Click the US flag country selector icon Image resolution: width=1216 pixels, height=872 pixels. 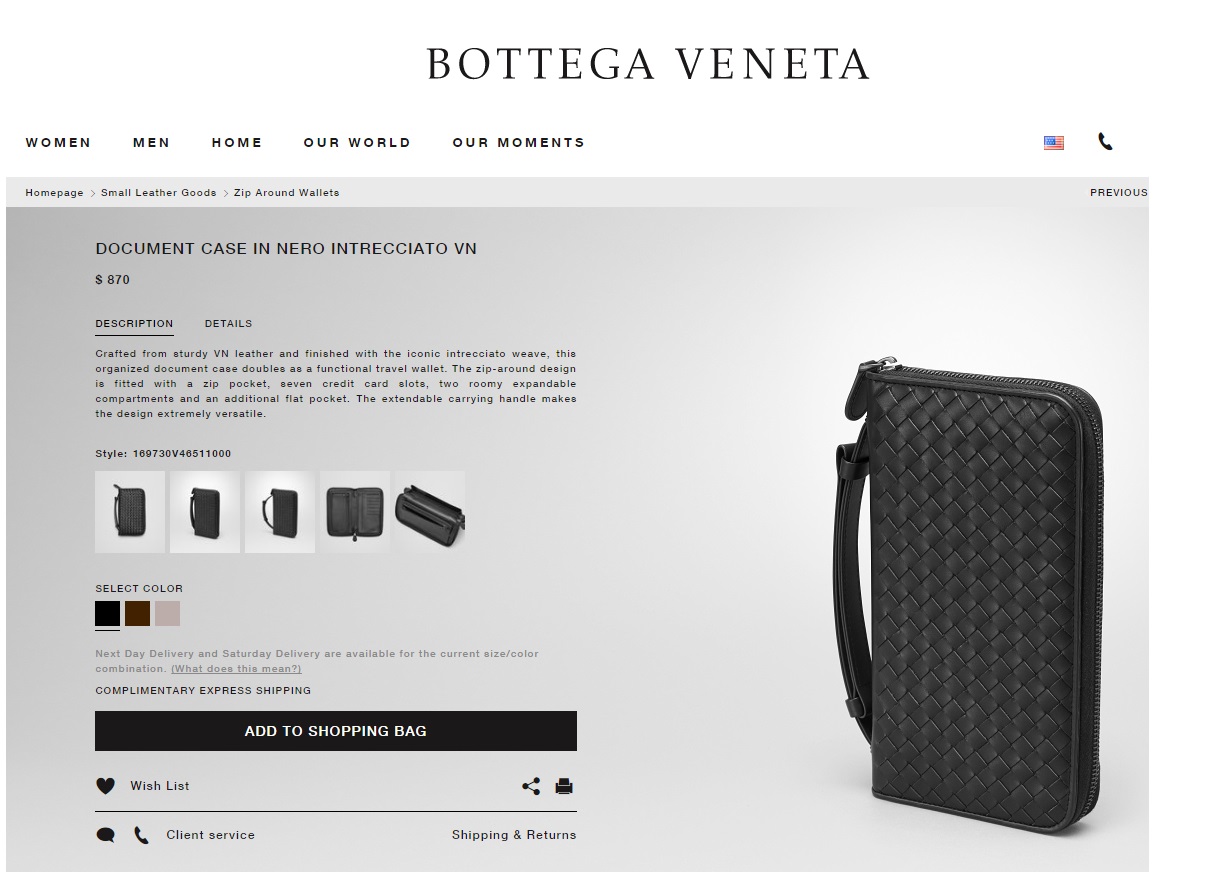click(x=1054, y=142)
